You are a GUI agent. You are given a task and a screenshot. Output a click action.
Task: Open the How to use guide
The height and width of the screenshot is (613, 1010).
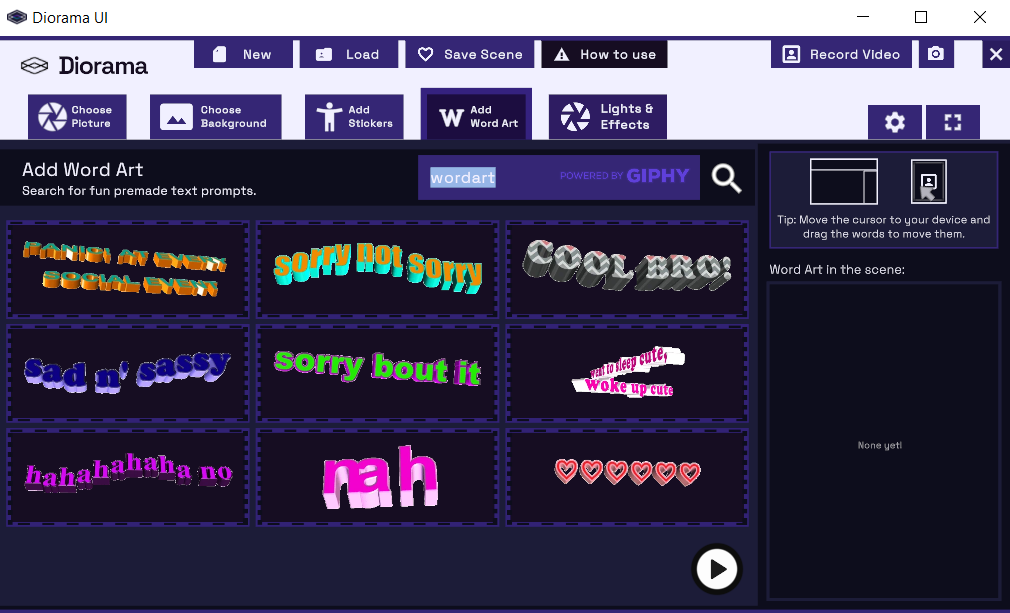click(x=604, y=54)
